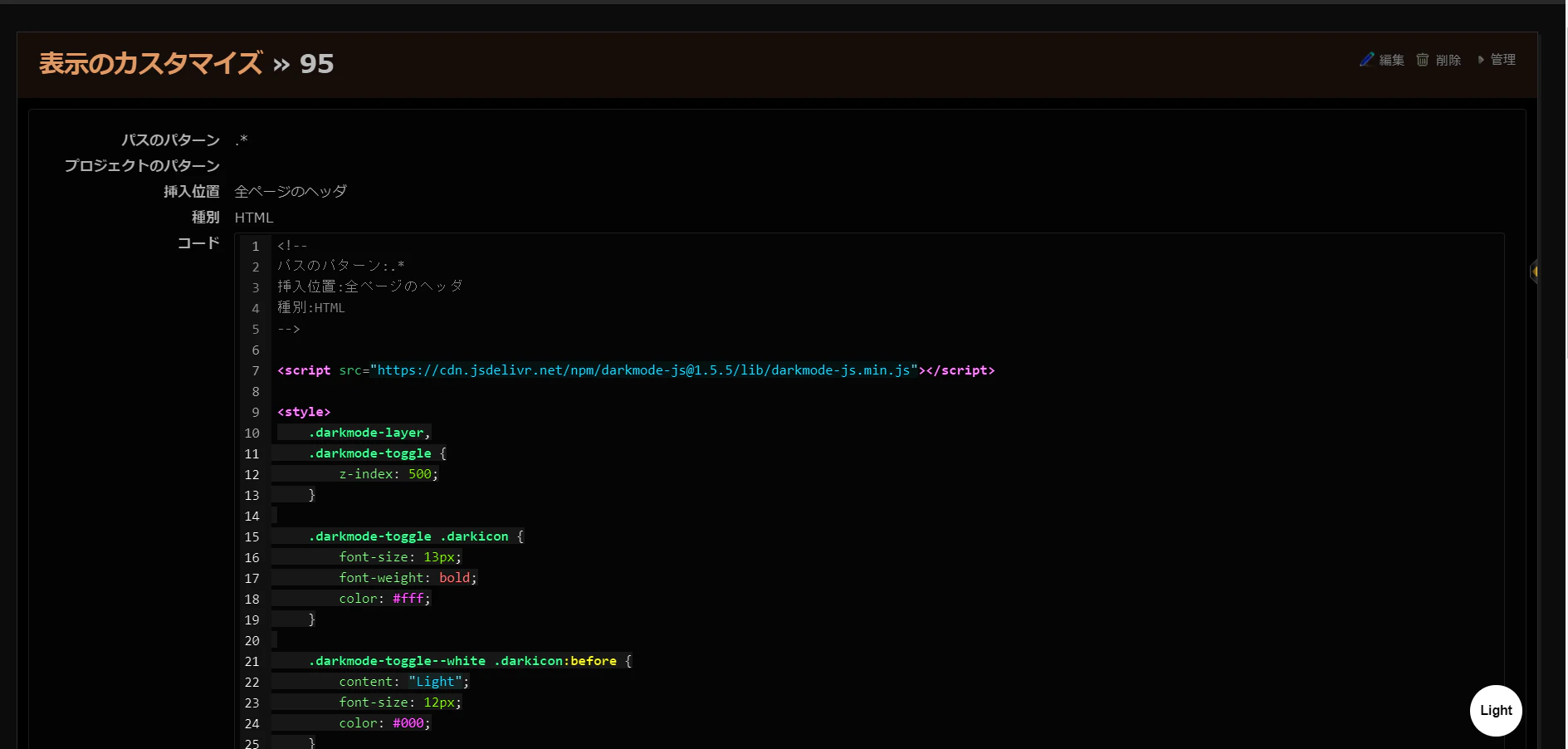Click the <style> tag on line 9
The height and width of the screenshot is (749, 1568).
pos(304,412)
